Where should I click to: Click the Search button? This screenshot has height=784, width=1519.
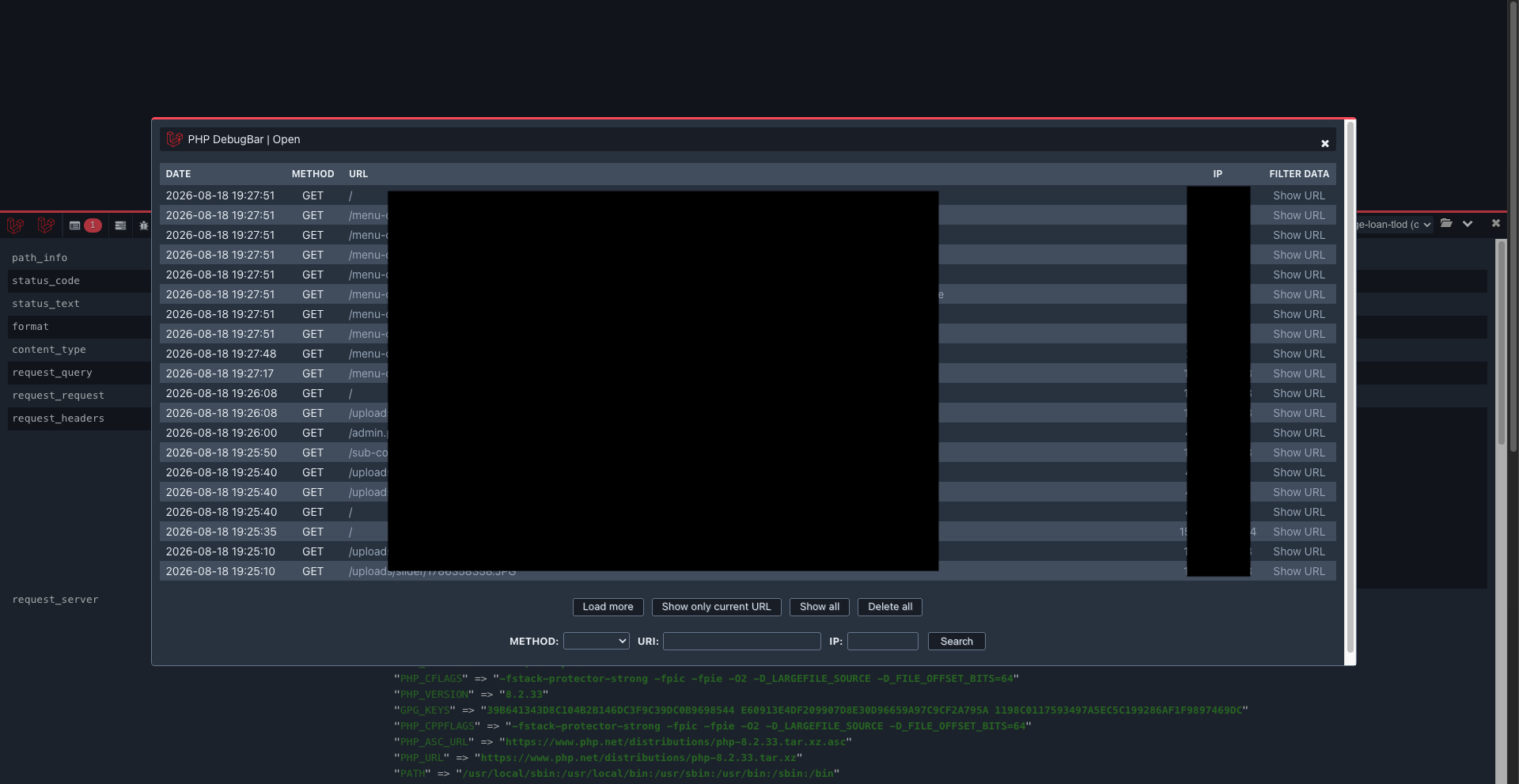tap(956, 641)
